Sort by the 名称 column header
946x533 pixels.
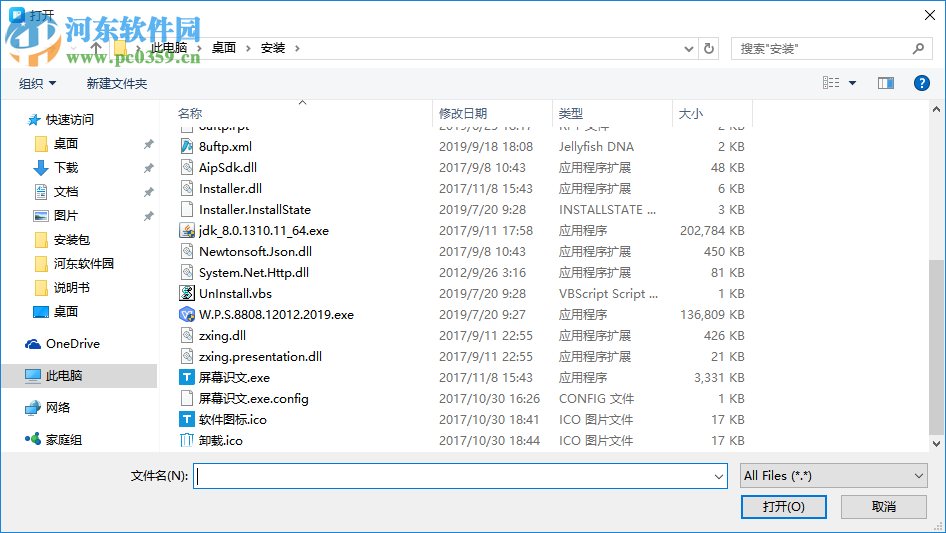190,113
